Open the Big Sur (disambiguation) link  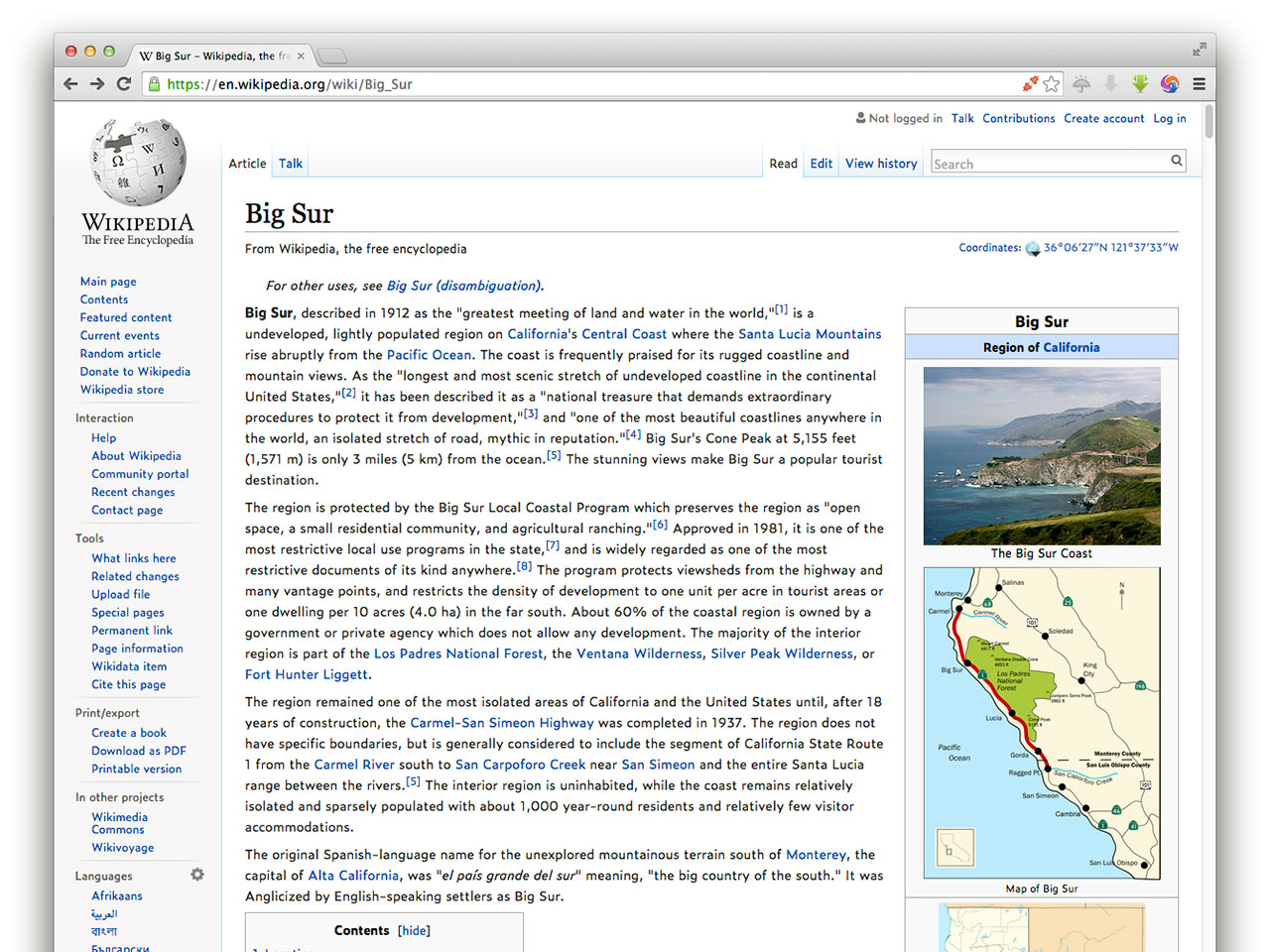[x=464, y=286]
